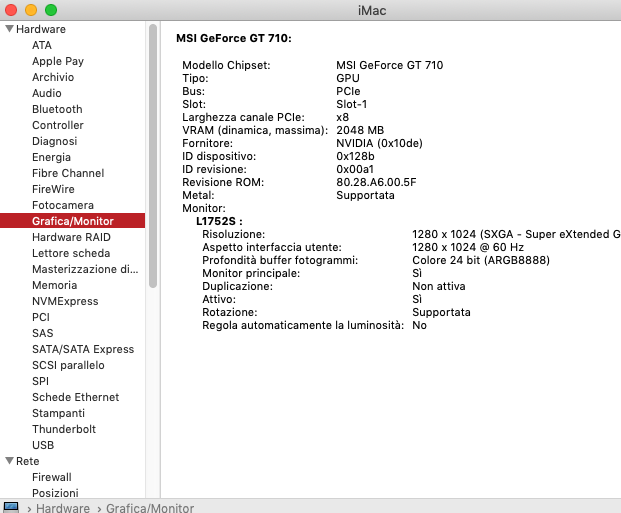This screenshot has height=513, width=621.
Task: Open Fibre Channel information
Action: 68,173
